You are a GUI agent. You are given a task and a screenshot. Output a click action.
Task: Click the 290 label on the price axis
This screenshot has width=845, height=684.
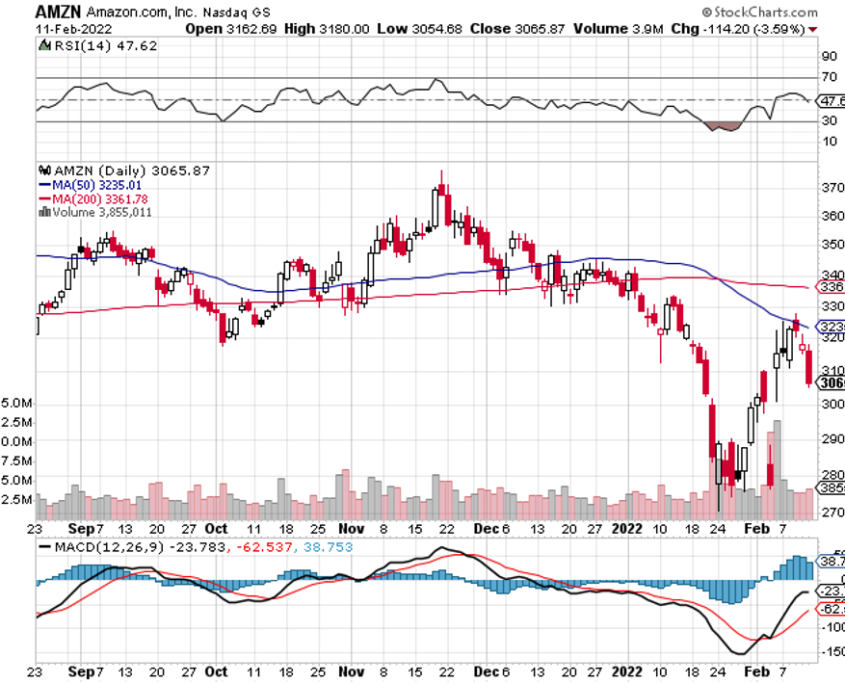833,439
